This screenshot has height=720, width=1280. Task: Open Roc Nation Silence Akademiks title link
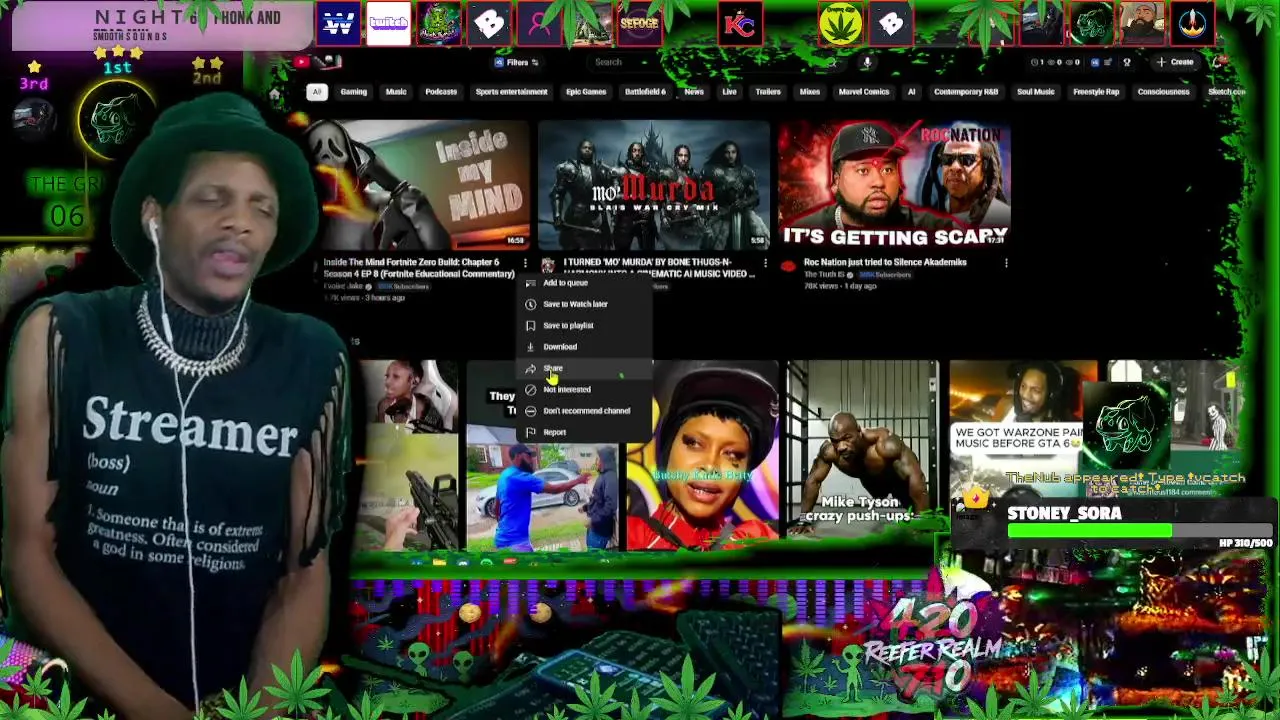pos(885,263)
